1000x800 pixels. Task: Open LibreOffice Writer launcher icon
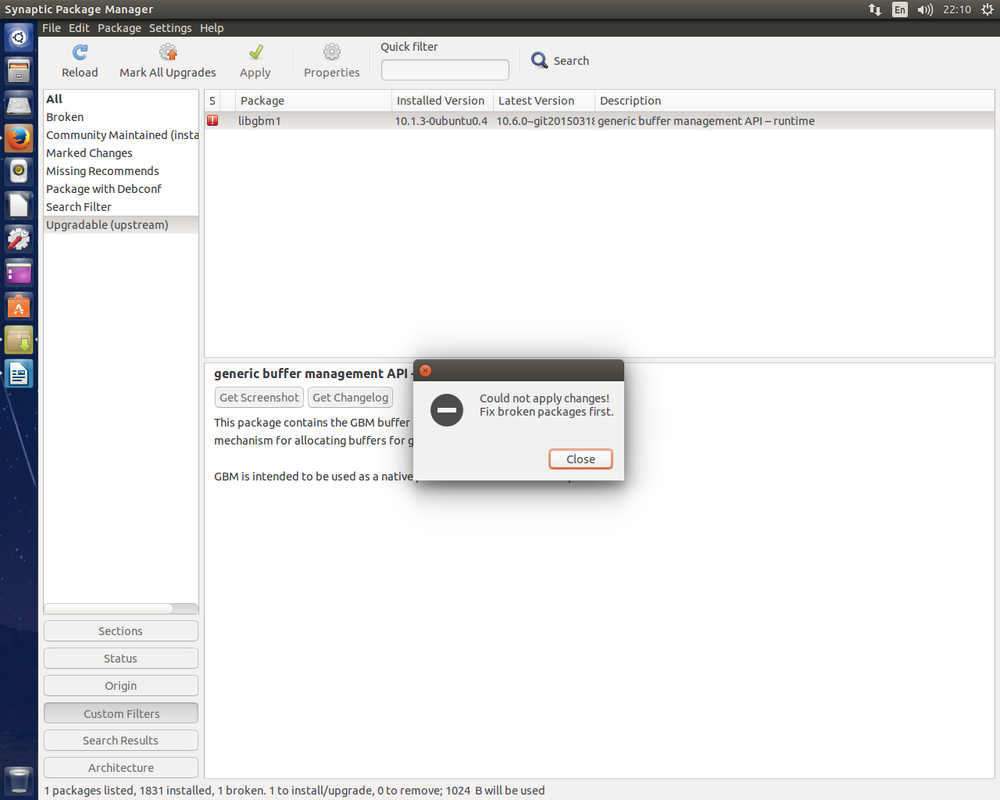tap(18, 374)
